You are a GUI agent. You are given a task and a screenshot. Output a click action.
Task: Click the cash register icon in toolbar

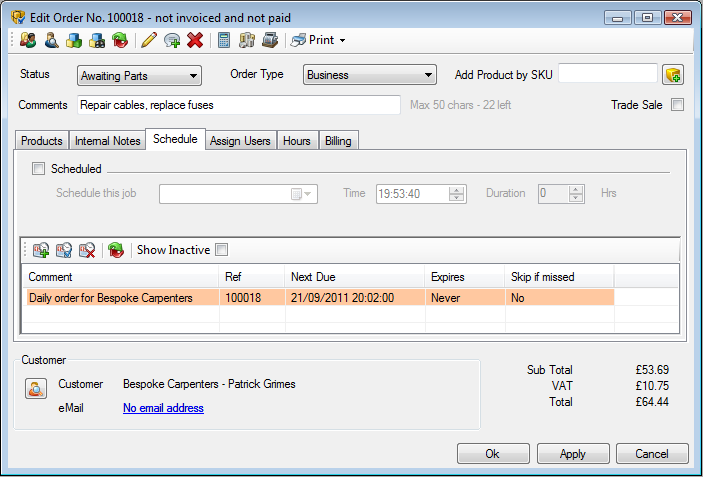click(269, 40)
